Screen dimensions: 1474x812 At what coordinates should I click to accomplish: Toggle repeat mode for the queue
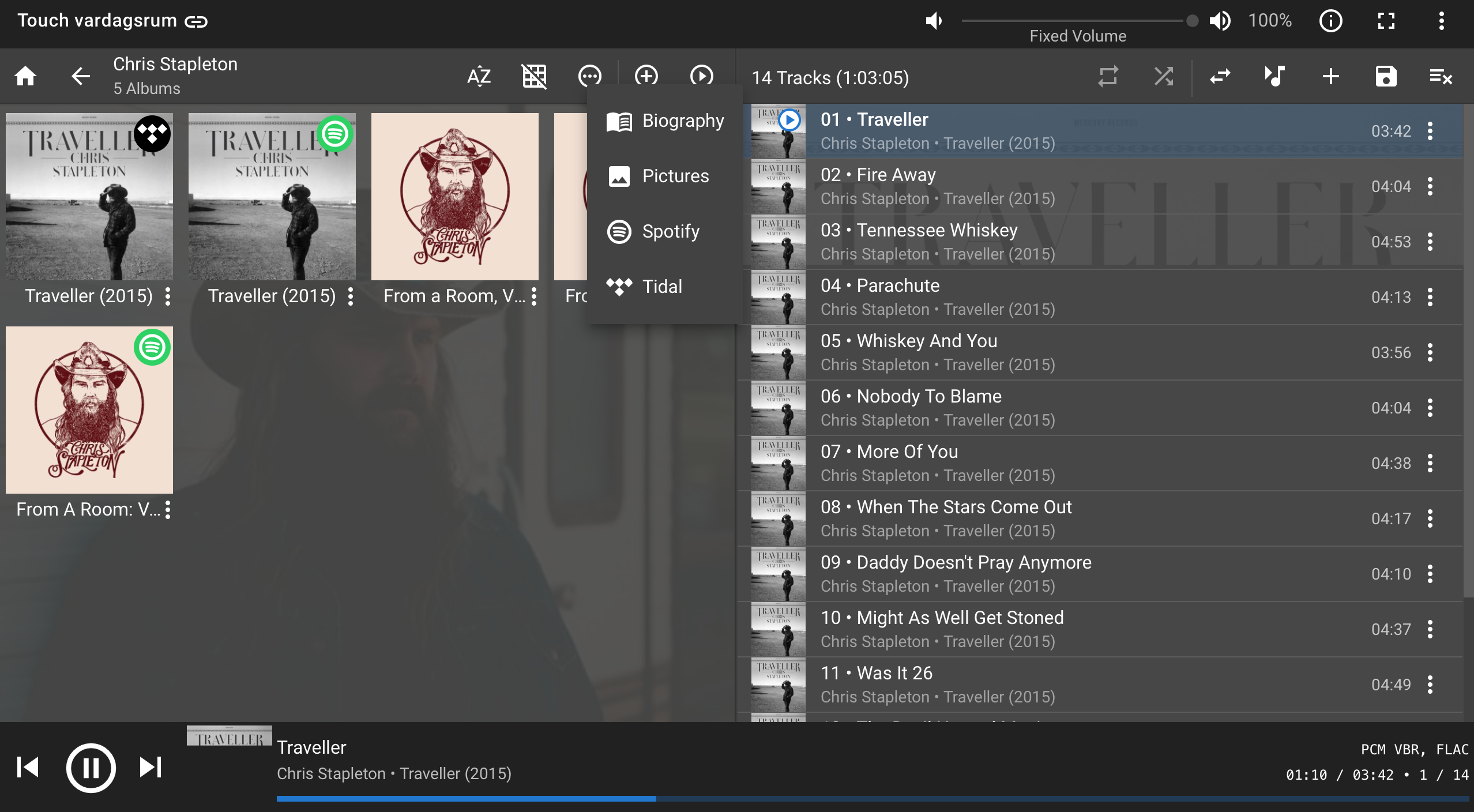1108,76
